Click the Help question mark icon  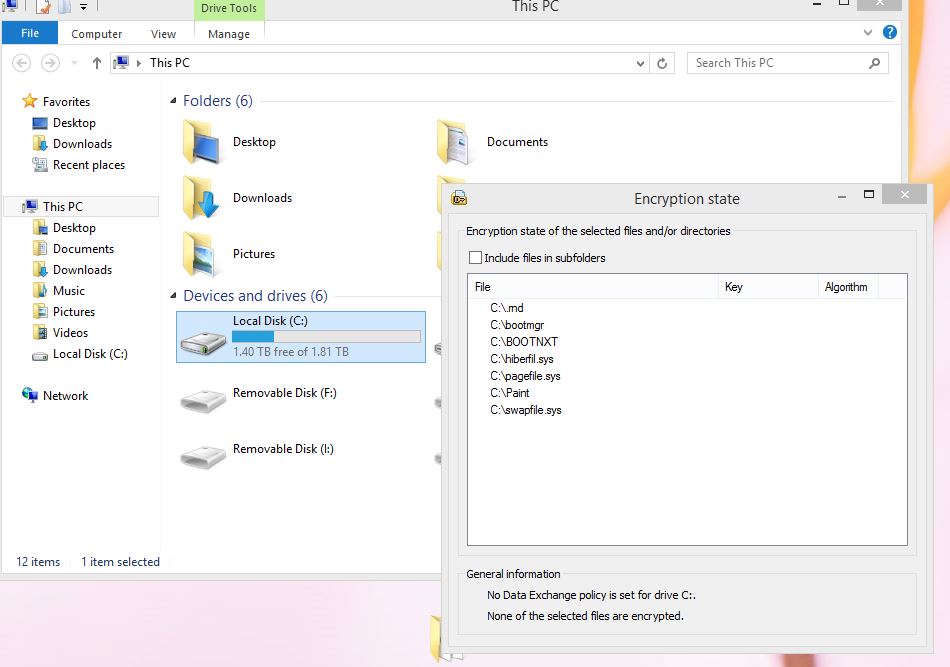coord(889,33)
